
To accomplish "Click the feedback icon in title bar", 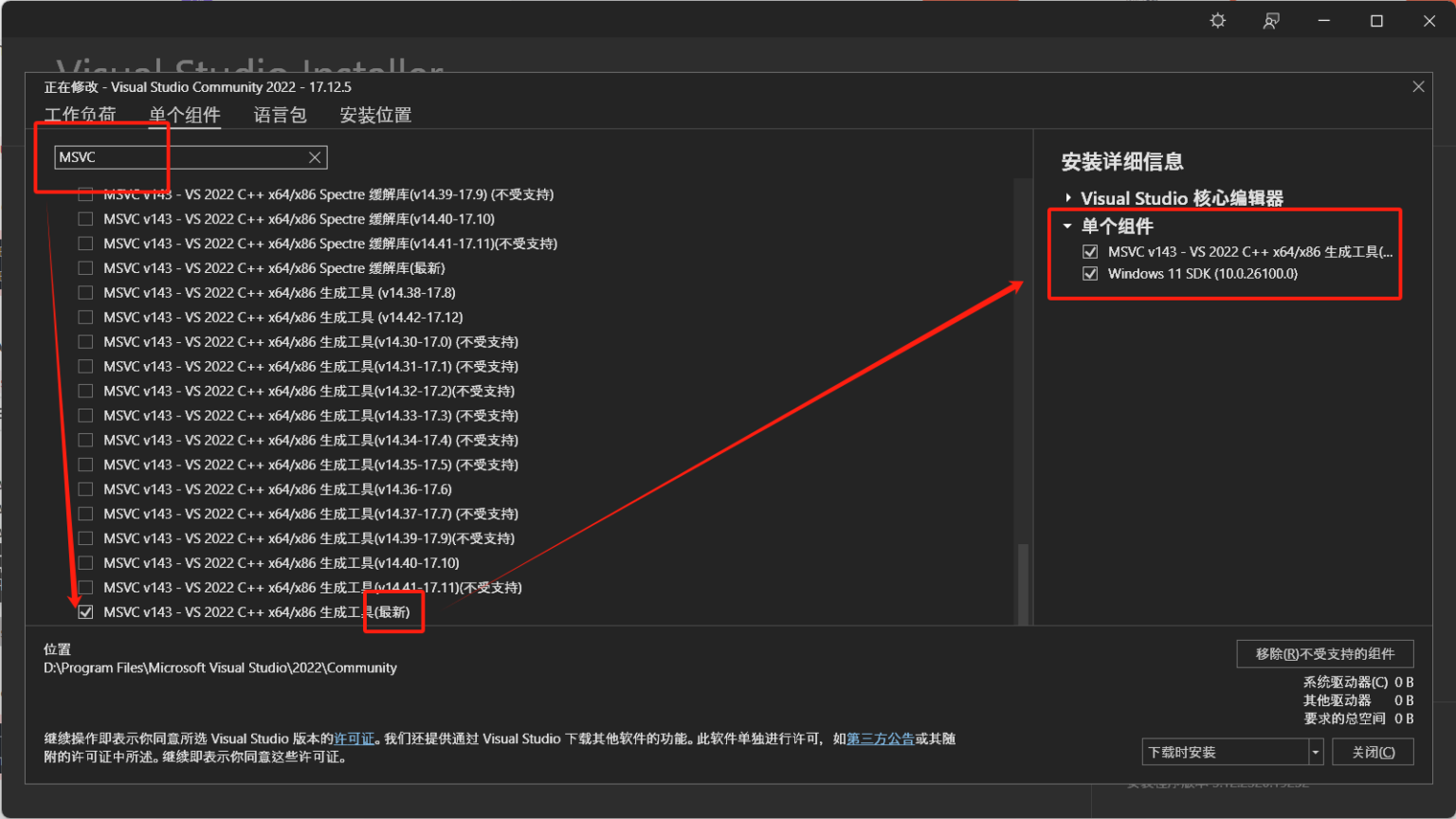I will coord(1271,20).
